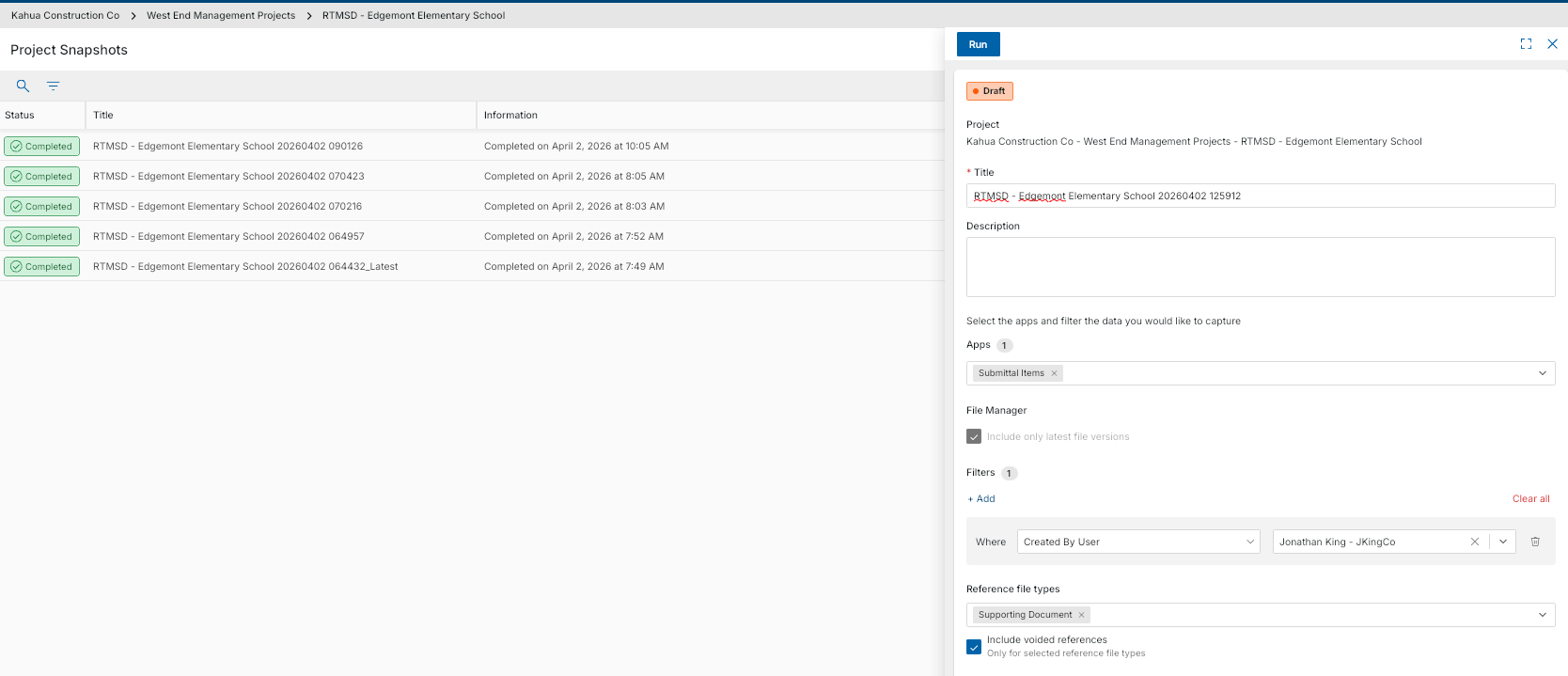
Task: Open the filter list icon
Action: point(53,86)
